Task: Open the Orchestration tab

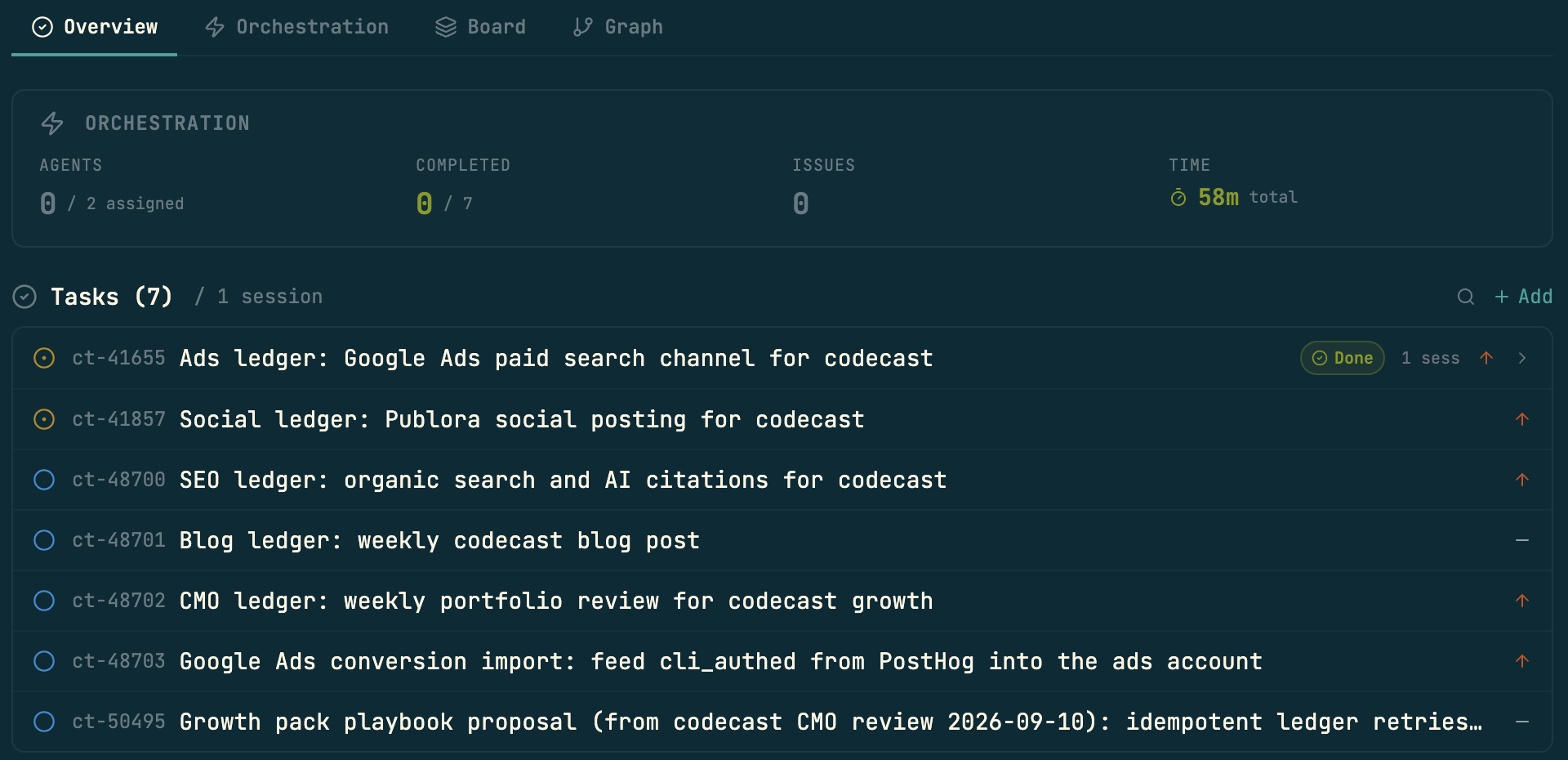Action: pyautogui.click(x=296, y=27)
